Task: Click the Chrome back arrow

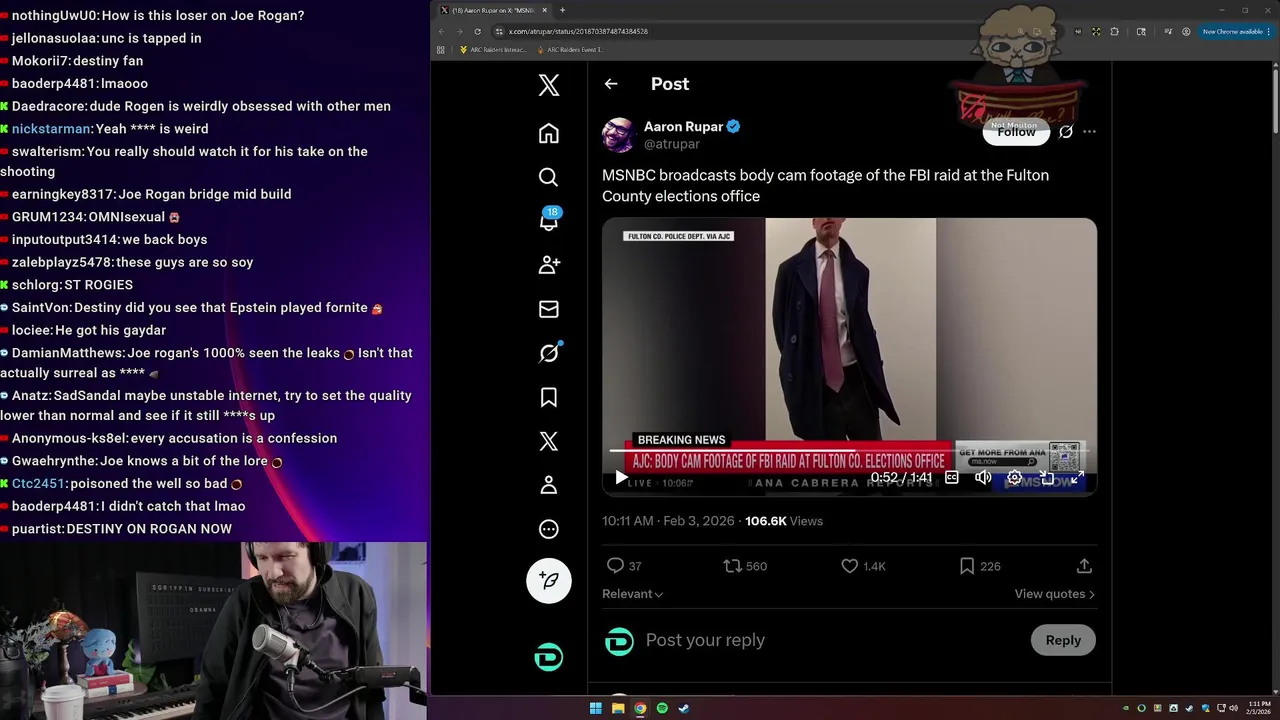Action: click(x=442, y=31)
